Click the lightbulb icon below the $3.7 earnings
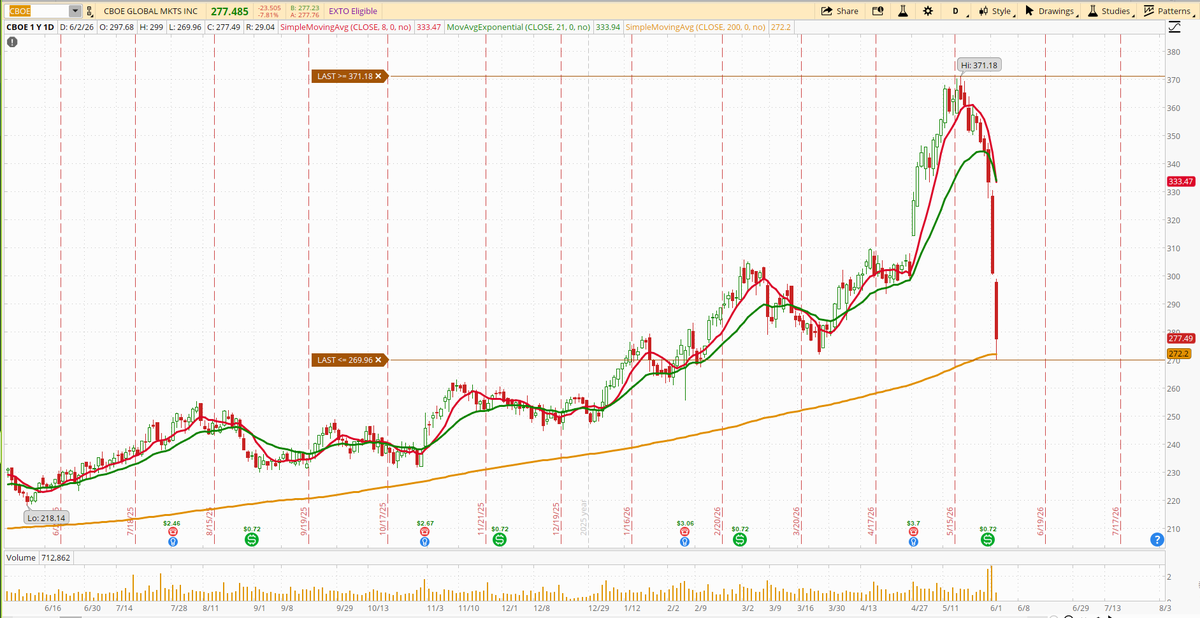 click(x=913, y=542)
